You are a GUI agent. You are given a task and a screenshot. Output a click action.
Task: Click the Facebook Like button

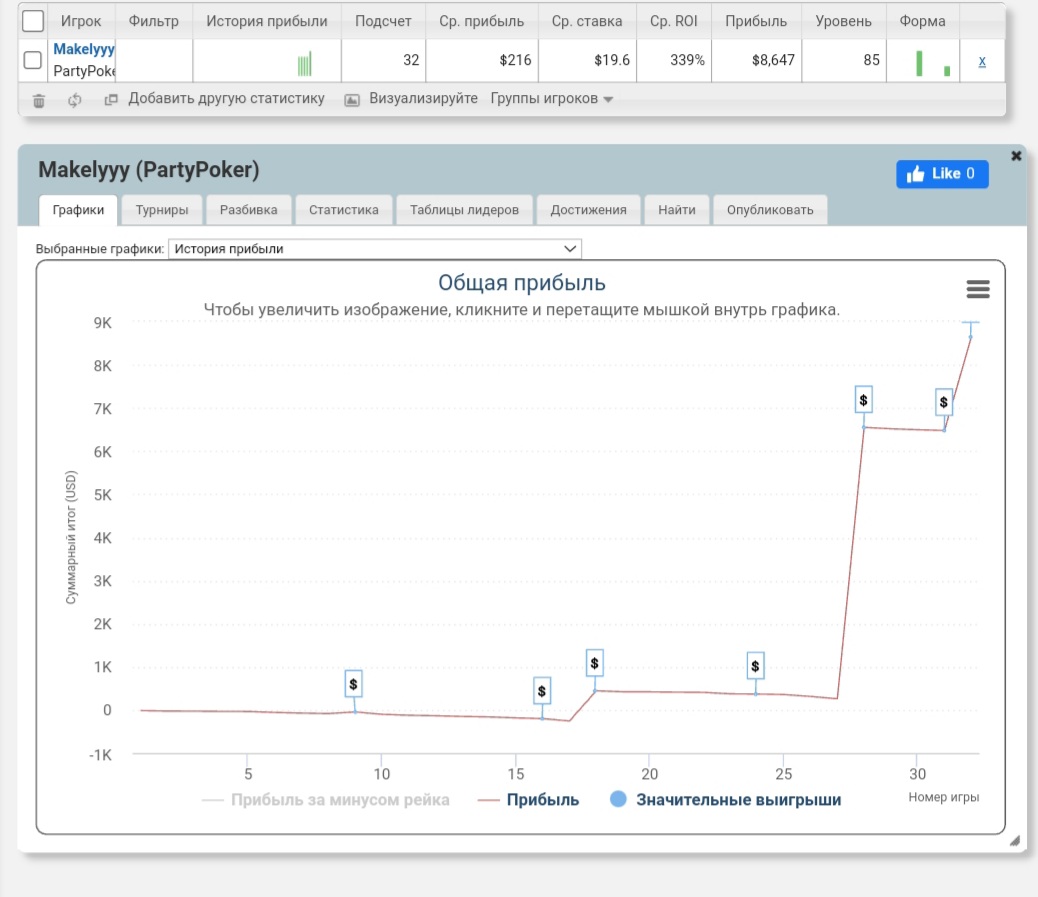click(942, 174)
